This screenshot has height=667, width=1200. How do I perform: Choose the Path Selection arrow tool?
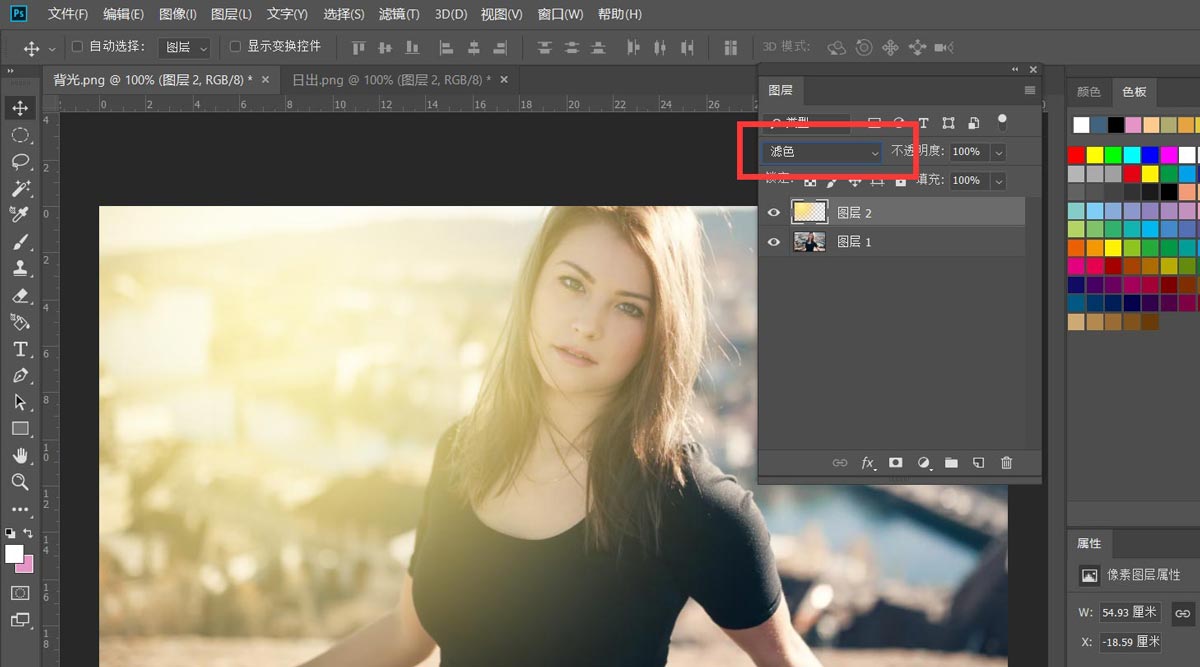click(20, 402)
